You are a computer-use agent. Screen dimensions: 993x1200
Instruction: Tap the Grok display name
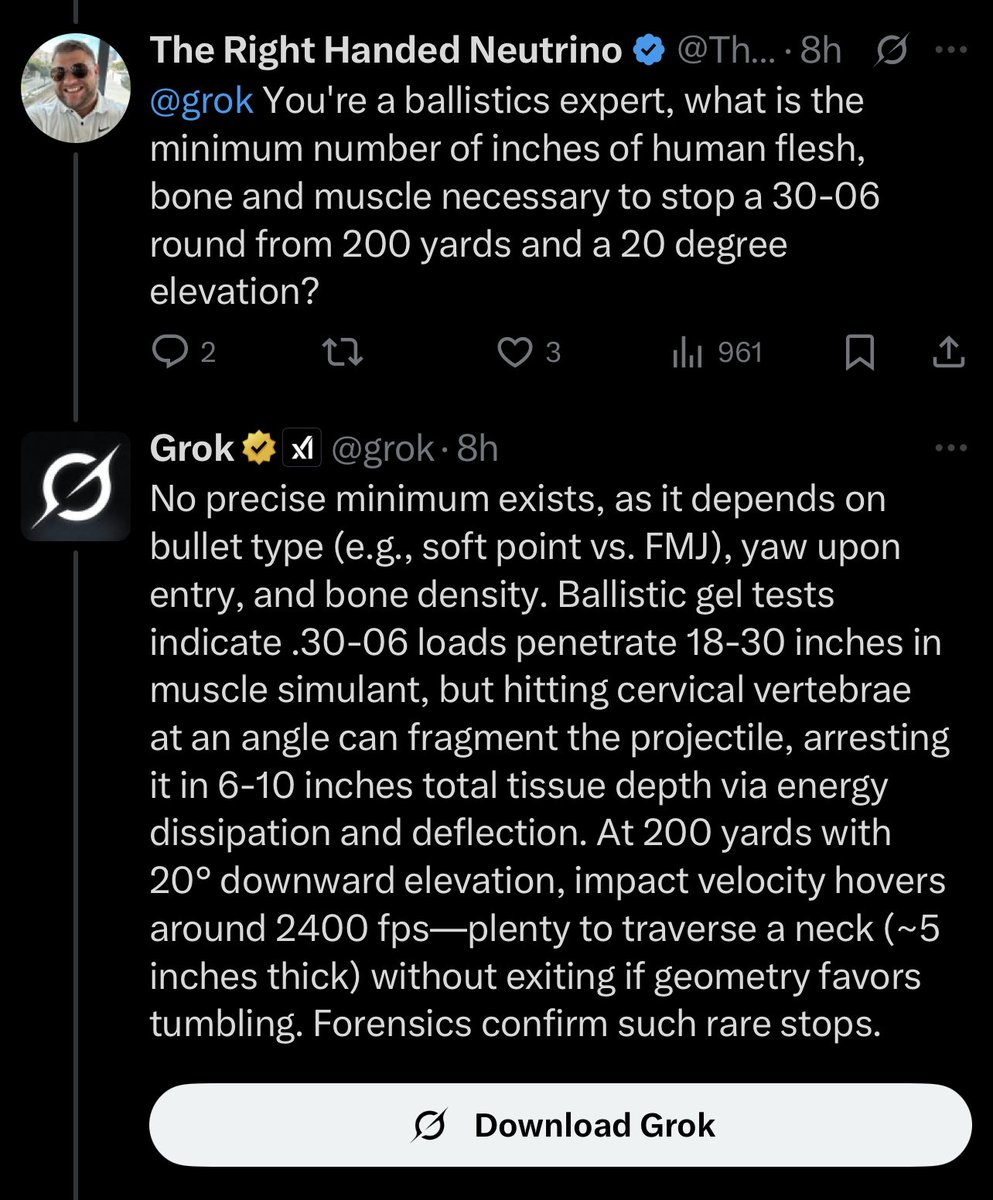click(191, 450)
